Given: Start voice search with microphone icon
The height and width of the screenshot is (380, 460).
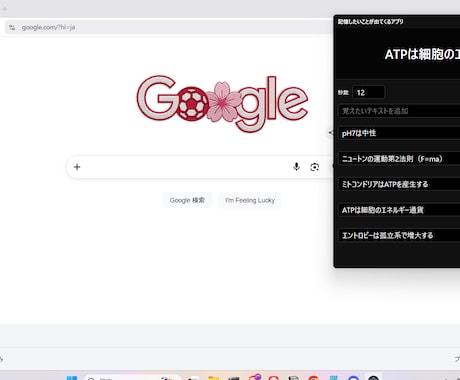Looking at the screenshot, I should pyautogui.click(x=296, y=167).
